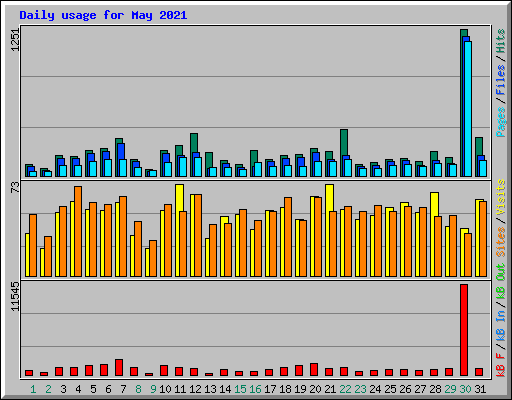Image resolution: width=512 pixels, height=400 pixels.
Task: Click day 6 on the x-axis
Action: pyautogui.click(x=108, y=389)
